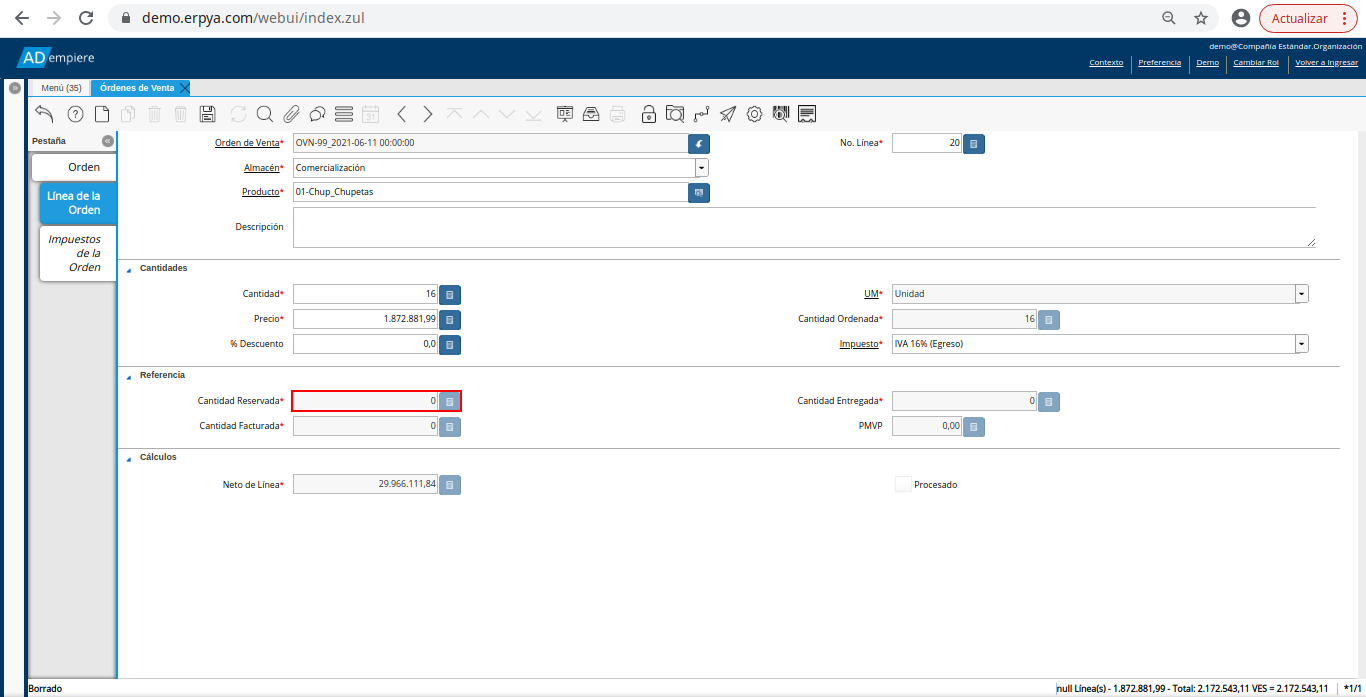
Task: Open record lookup with magnifier icon
Action: click(265, 114)
